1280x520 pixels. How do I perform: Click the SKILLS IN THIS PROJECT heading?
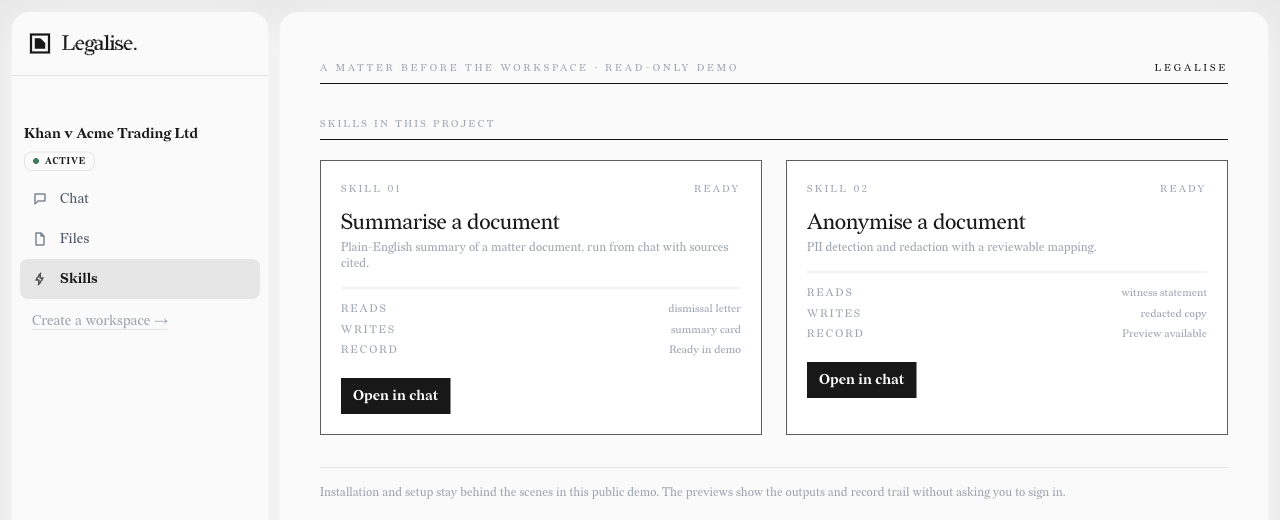pos(407,124)
